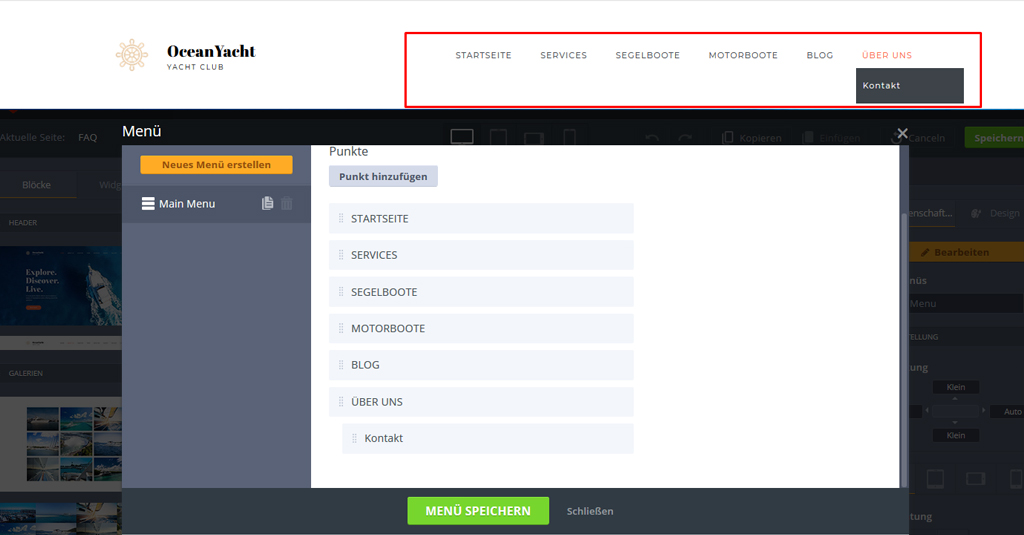Select the desktop device preview icon

[x=461, y=137]
